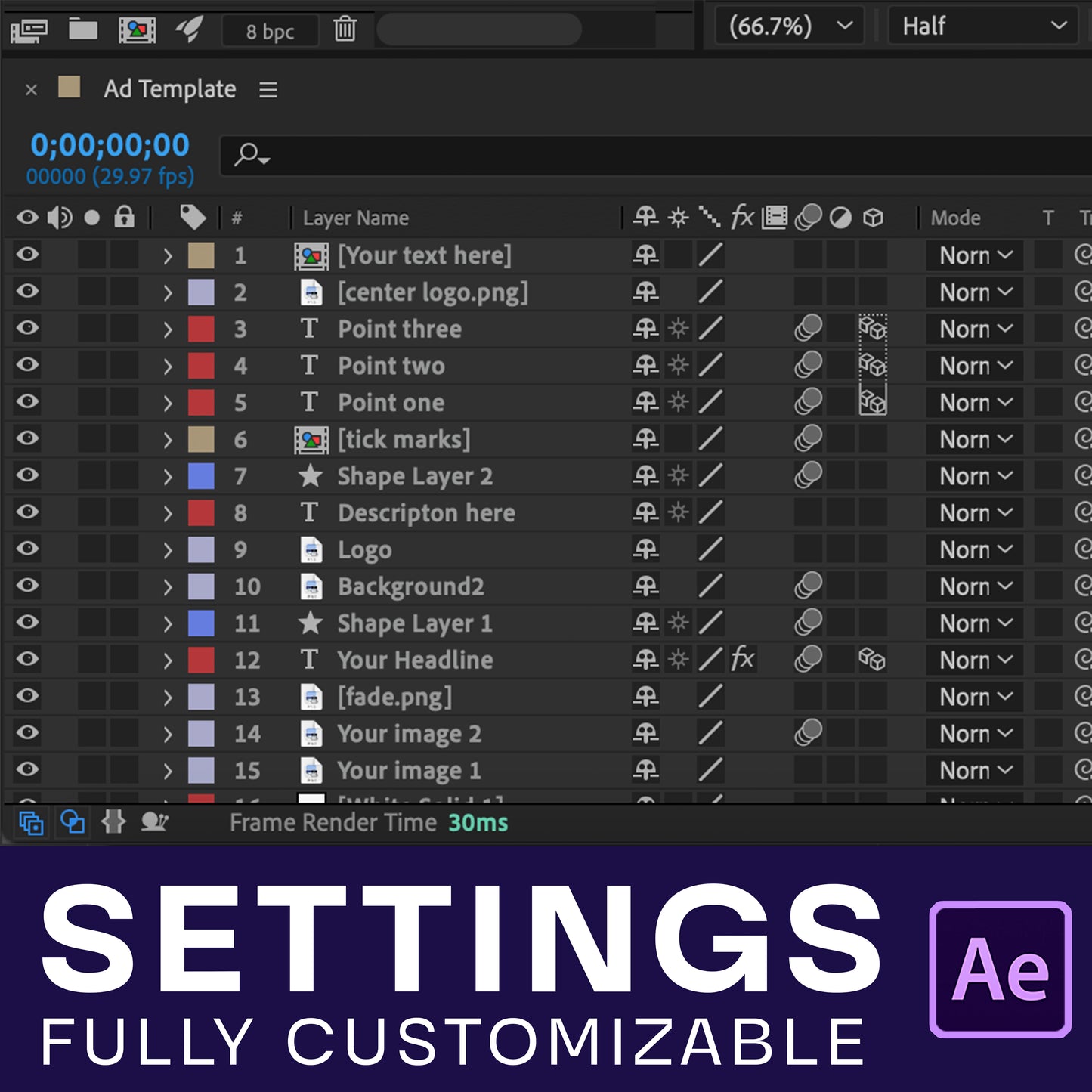This screenshot has height=1092, width=1092.
Task: Click the new composition icon
Action: click(x=137, y=30)
